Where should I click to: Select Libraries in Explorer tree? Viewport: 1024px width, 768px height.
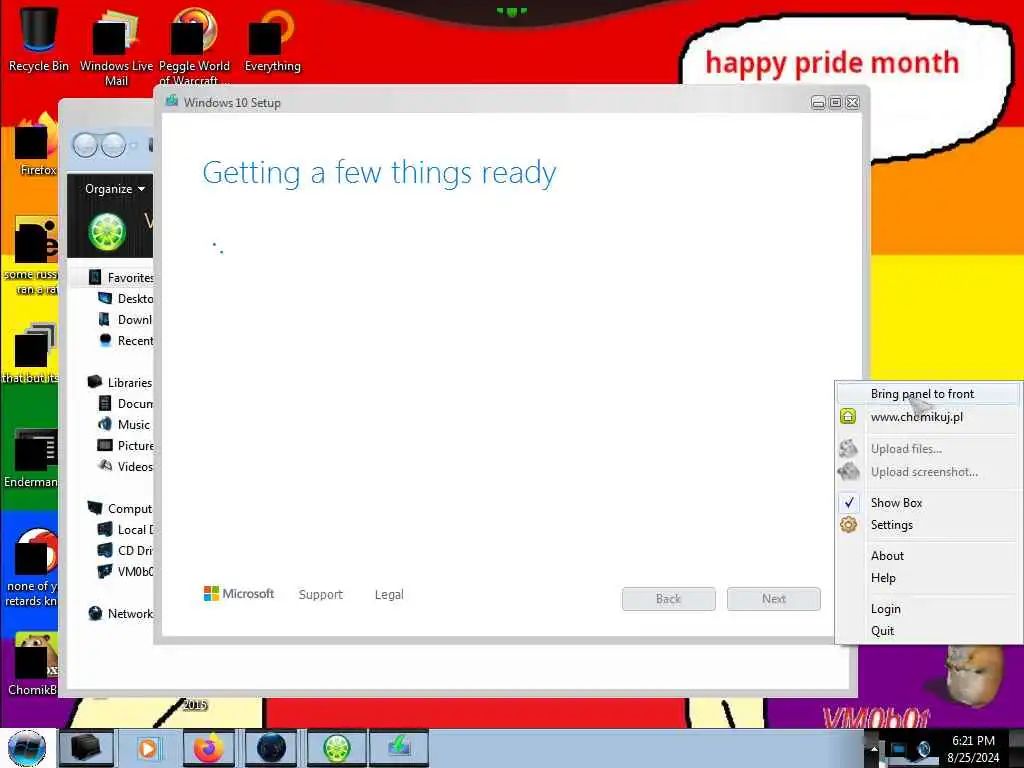point(120,382)
